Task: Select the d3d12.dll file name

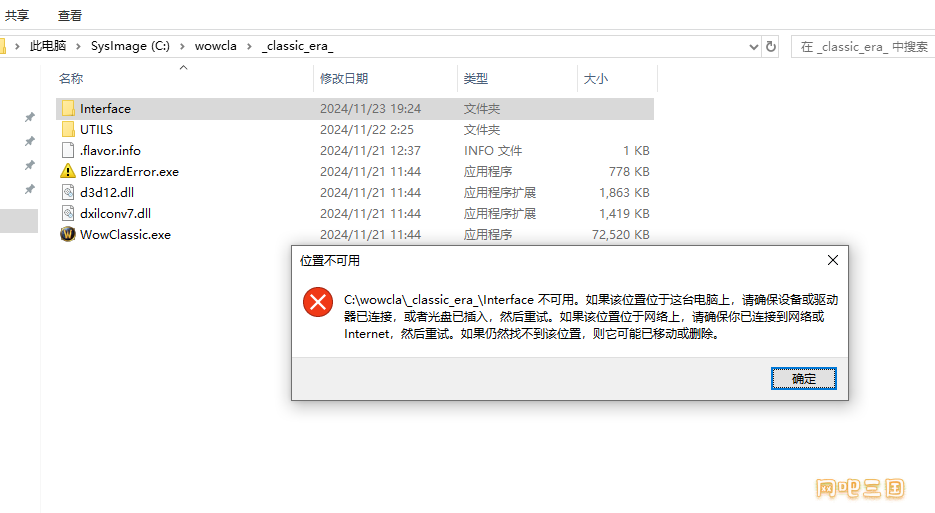Action: tap(107, 192)
